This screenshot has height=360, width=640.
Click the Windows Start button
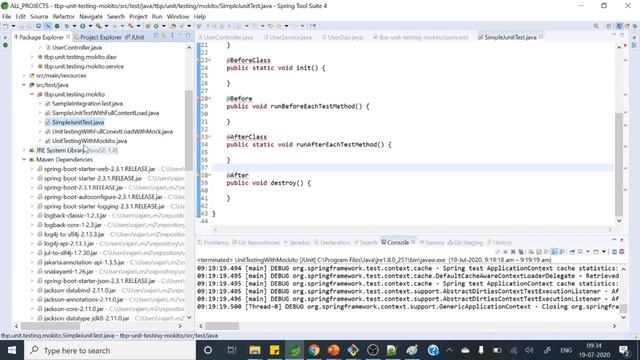tap(12, 350)
